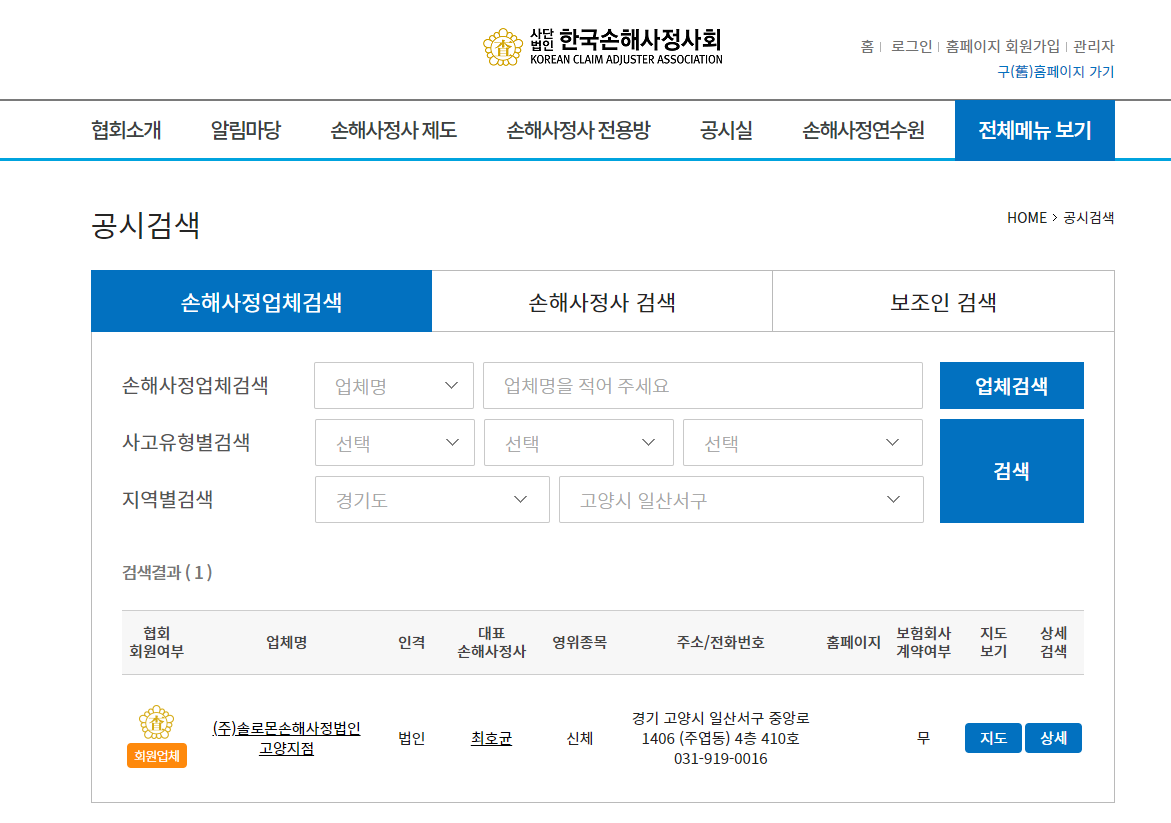The width and height of the screenshot is (1171, 823).
Task: Click the 상세 button in result row
Action: pos(1053,738)
